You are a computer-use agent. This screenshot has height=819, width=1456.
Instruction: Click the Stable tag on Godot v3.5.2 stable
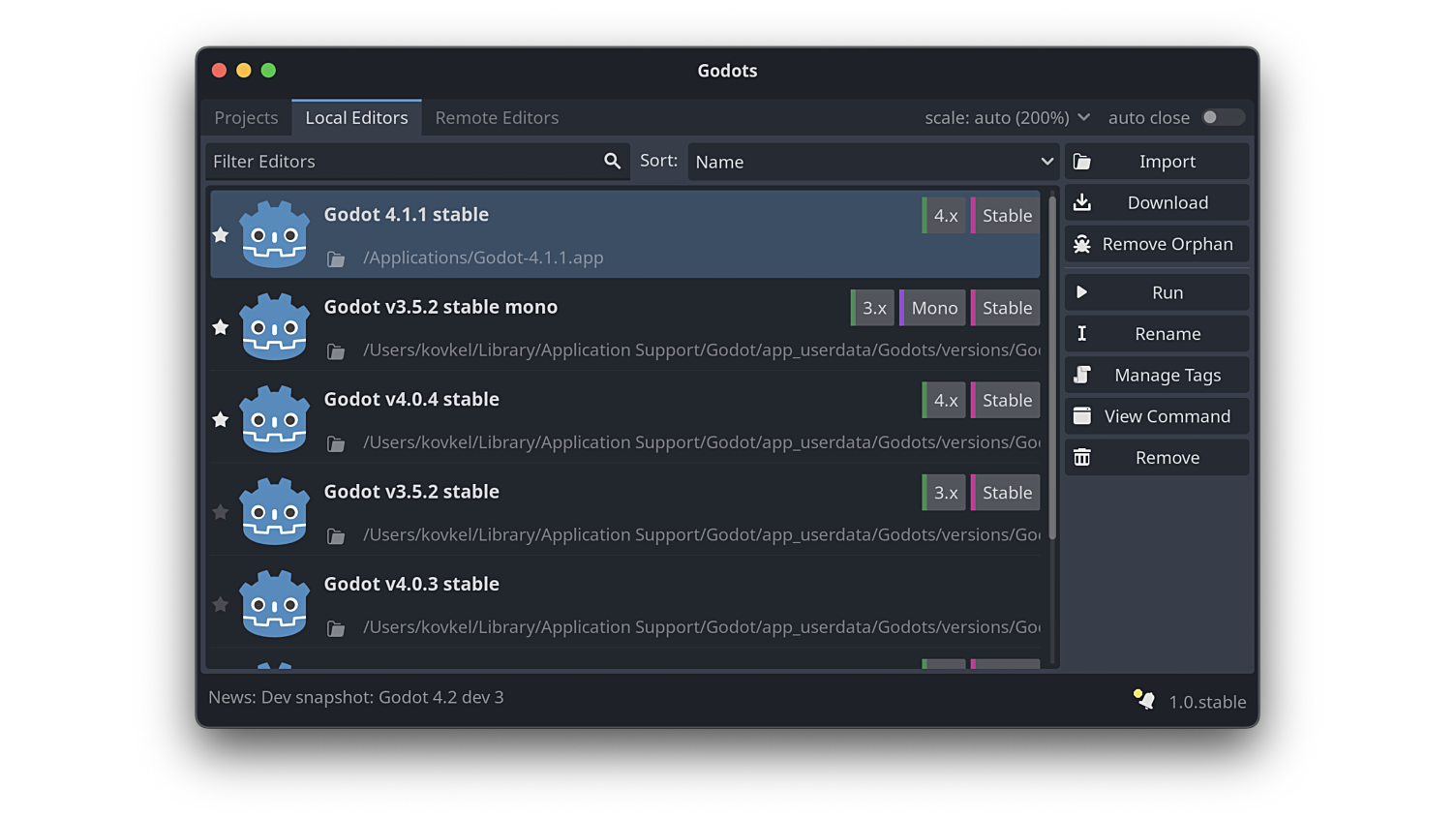click(1006, 493)
